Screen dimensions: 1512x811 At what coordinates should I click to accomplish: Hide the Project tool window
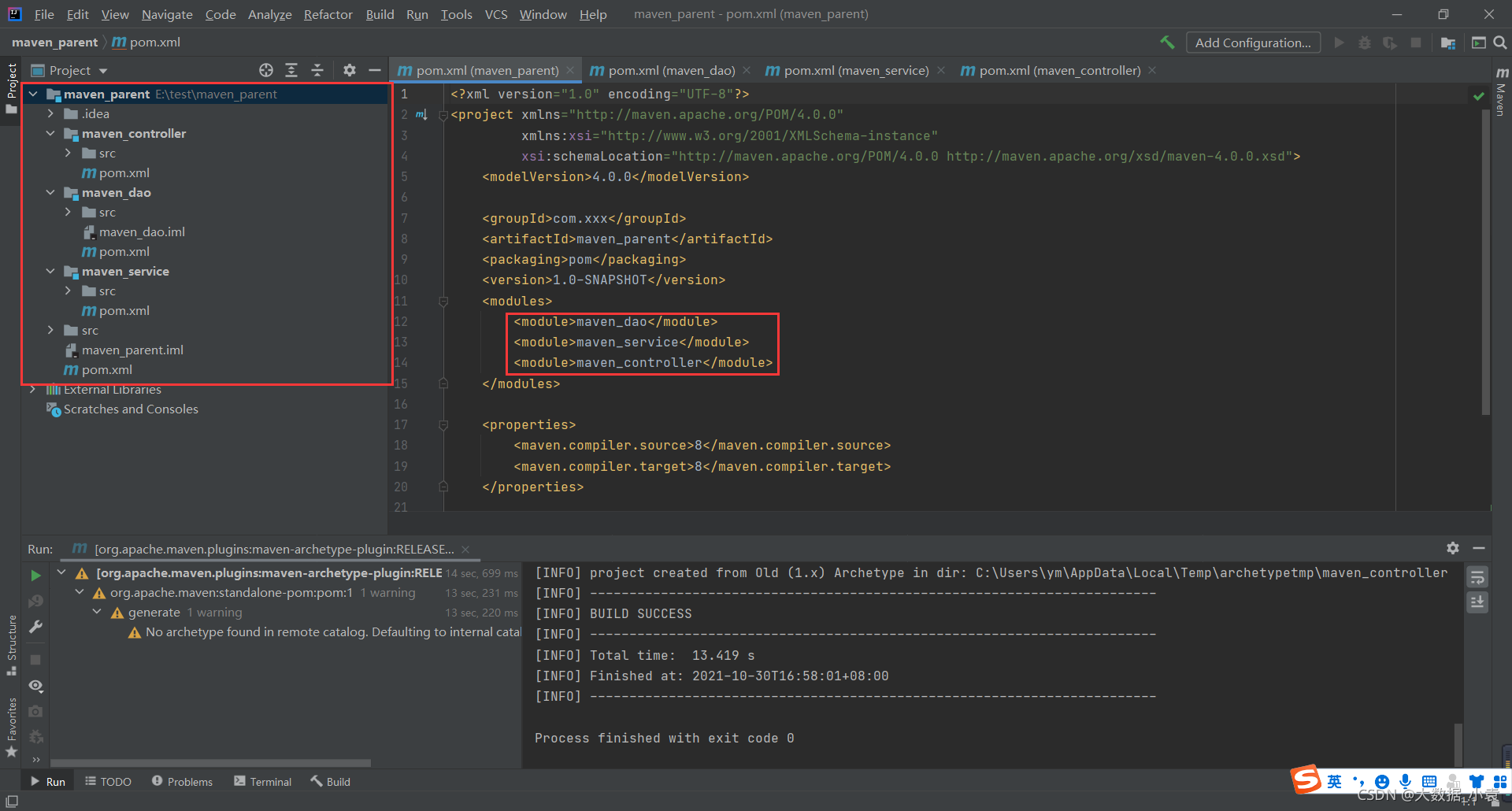click(375, 70)
